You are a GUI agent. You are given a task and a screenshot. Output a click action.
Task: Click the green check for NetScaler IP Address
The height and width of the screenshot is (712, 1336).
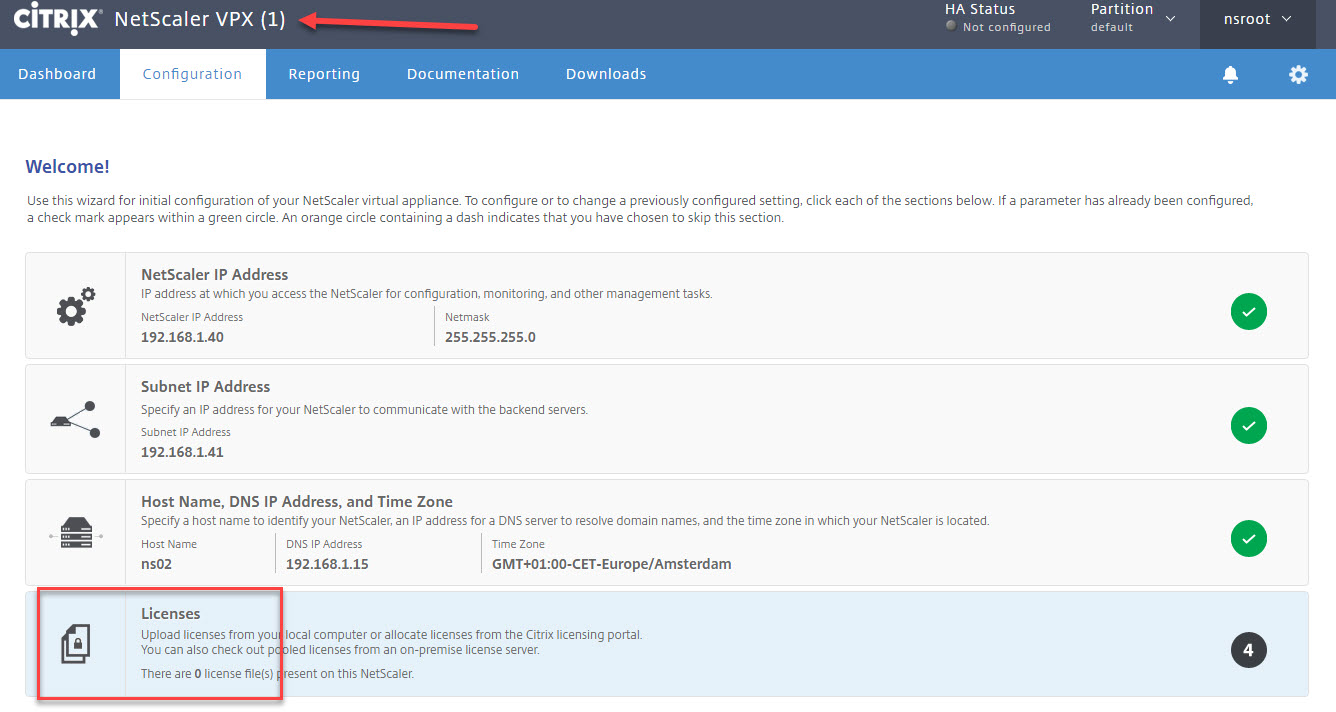1249,312
